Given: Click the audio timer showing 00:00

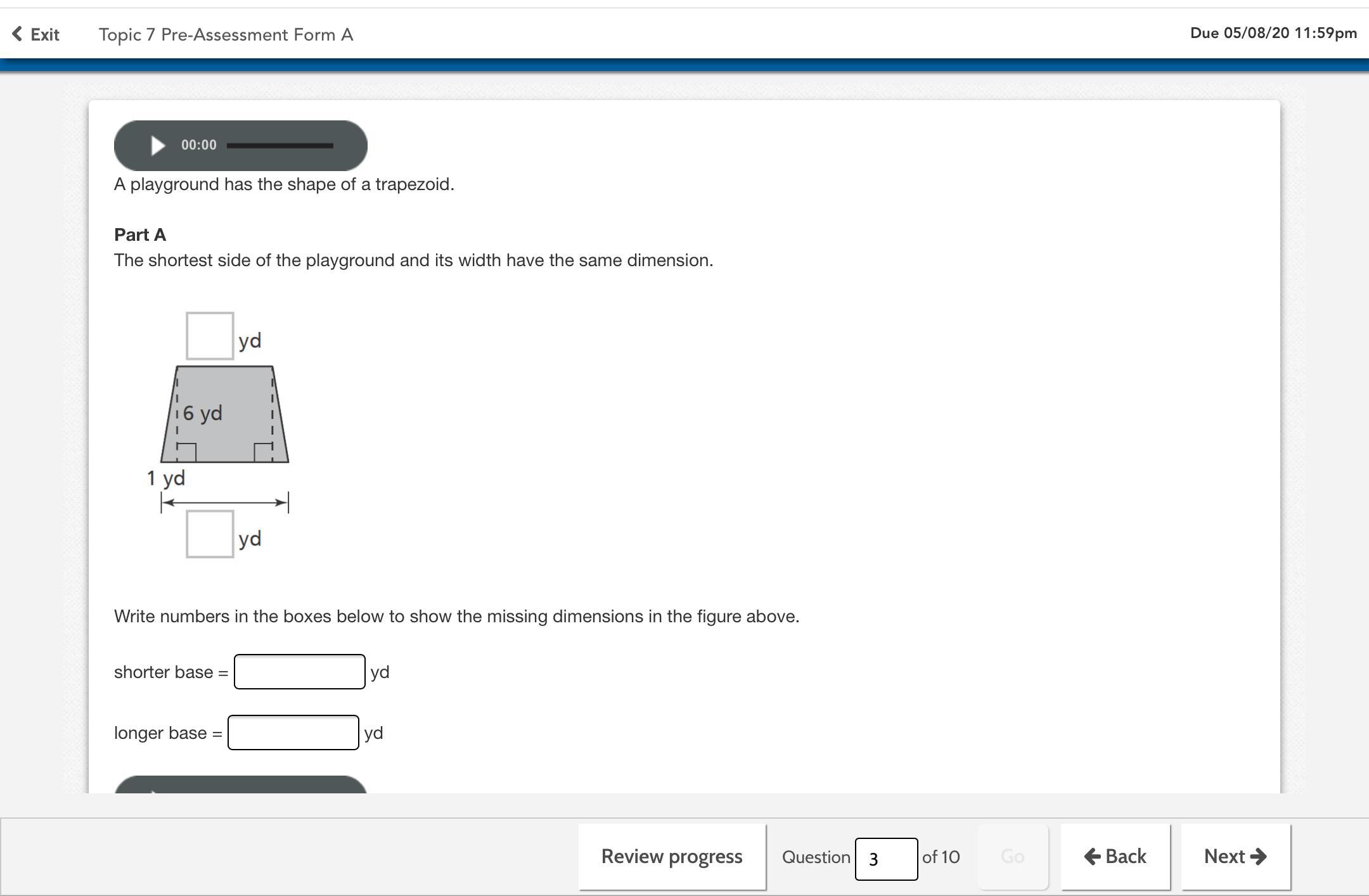Looking at the screenshot, I should [x=198, y=145].
